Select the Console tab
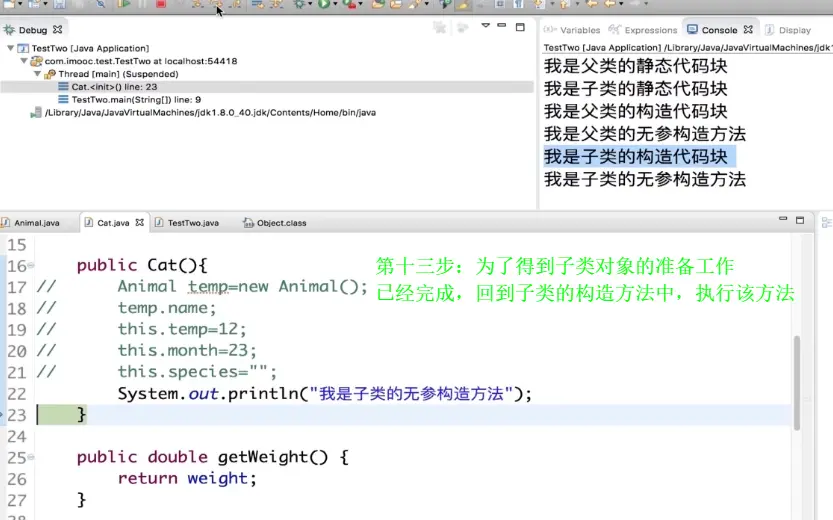The width and height of the screenshot is (833, 520). tap(719, 30)
